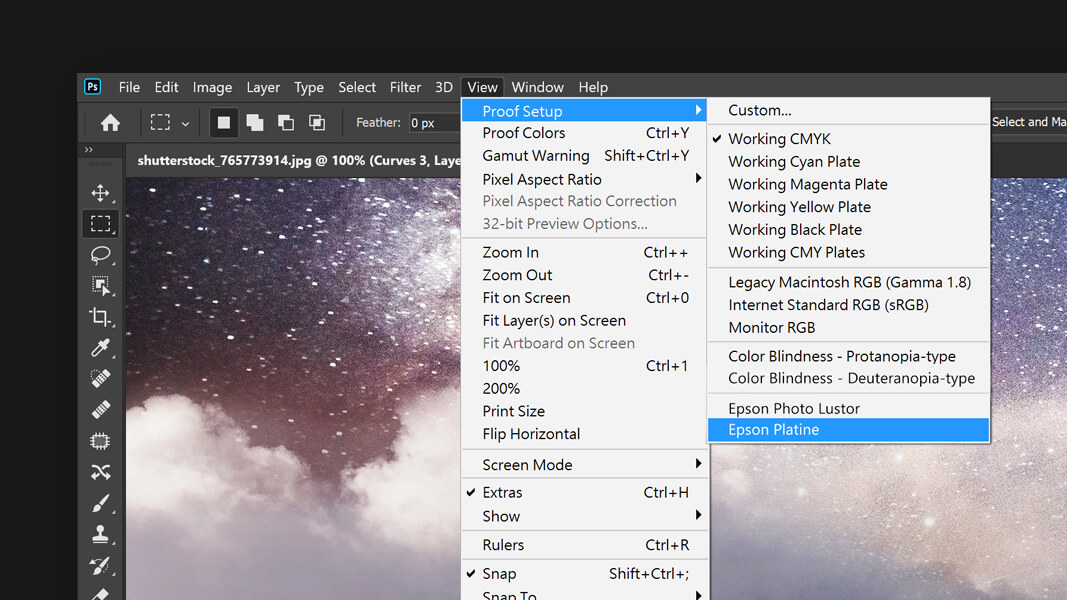Select the Brush tool
1067x600 pixels.
[x=100, y=503]
